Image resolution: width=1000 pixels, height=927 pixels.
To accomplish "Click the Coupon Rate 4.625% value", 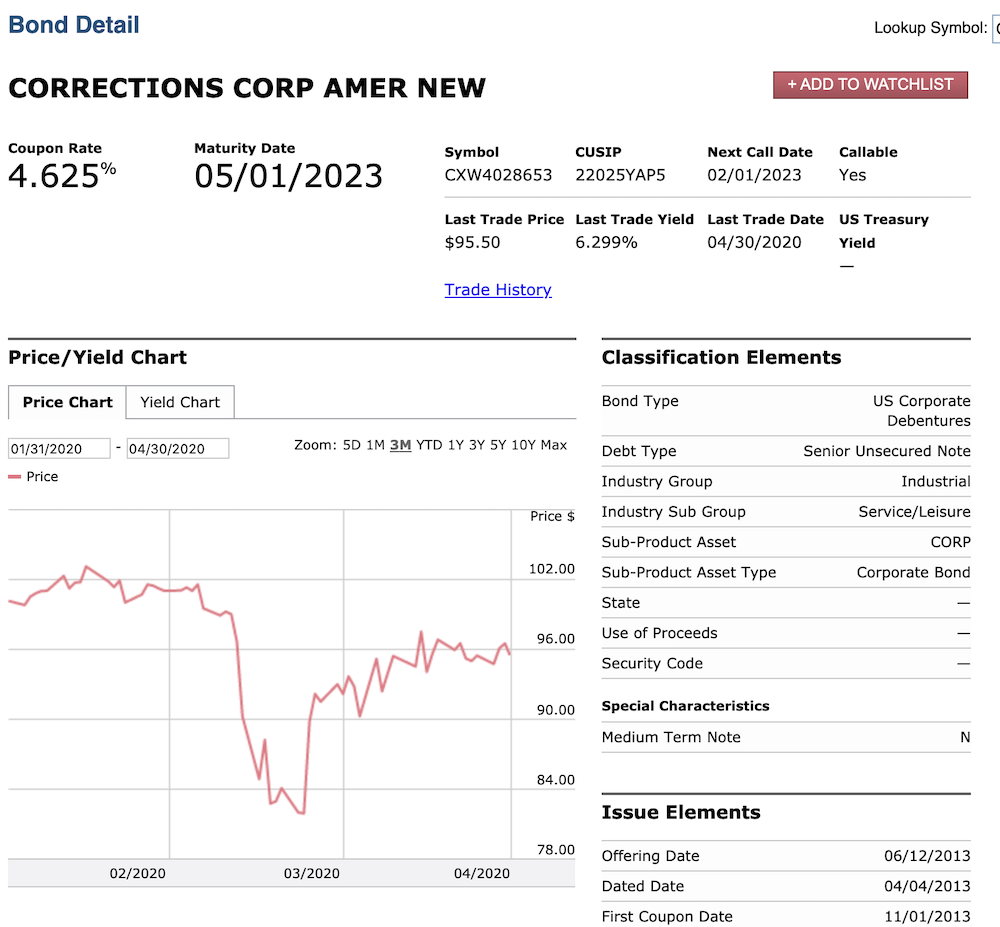I will point(62,176).
